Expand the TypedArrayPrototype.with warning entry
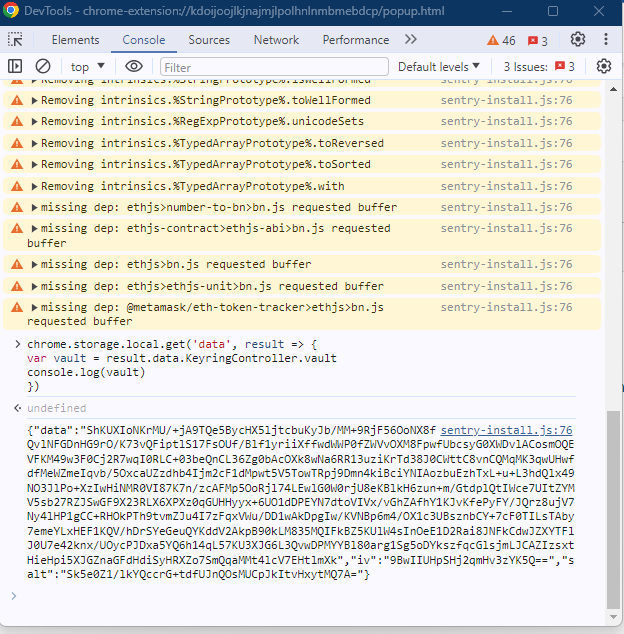 click(x=34, y=186)
